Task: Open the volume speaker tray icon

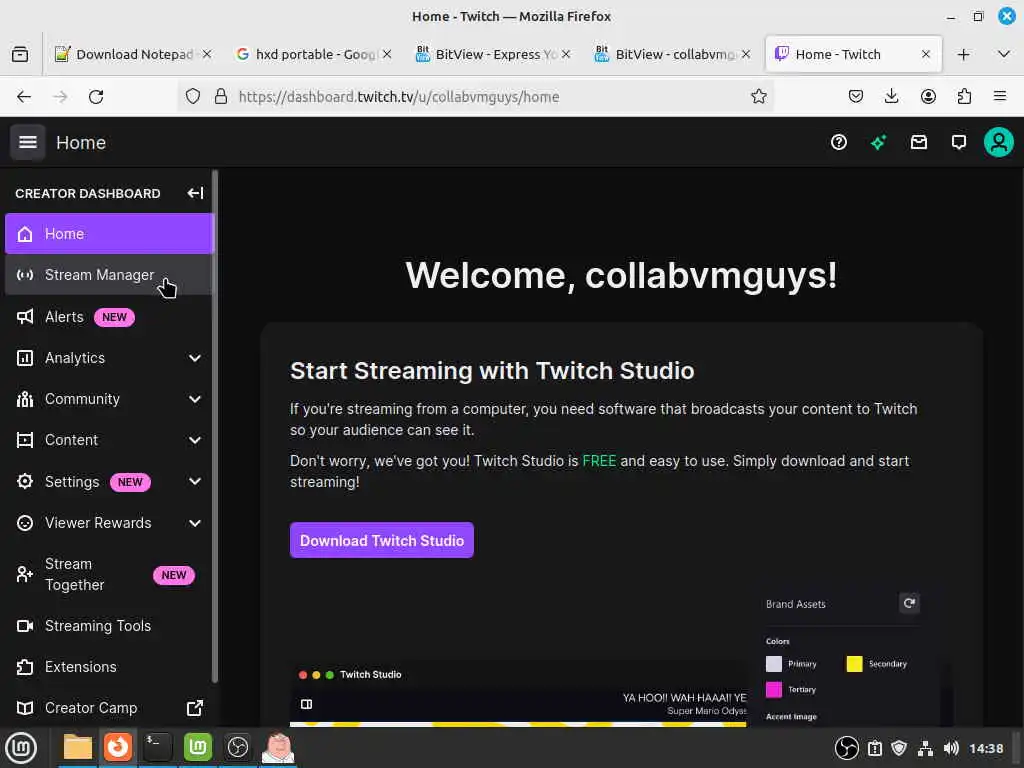Action: pyautogui.click(x=952, y=748)
